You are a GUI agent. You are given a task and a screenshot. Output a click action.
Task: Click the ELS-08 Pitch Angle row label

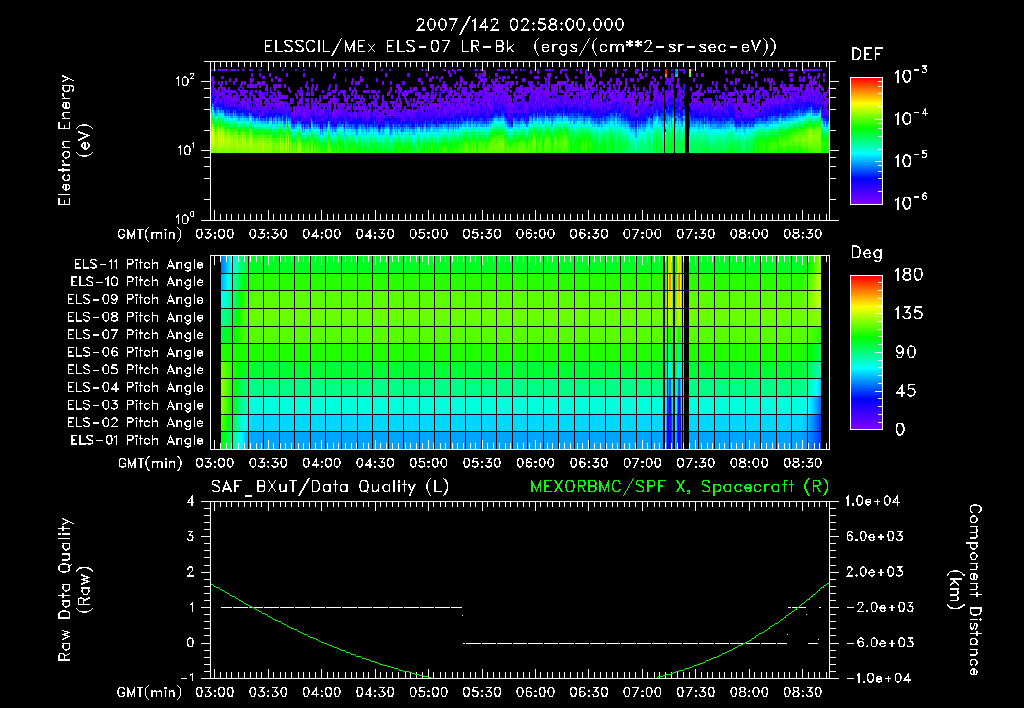(x=136, y=317)
